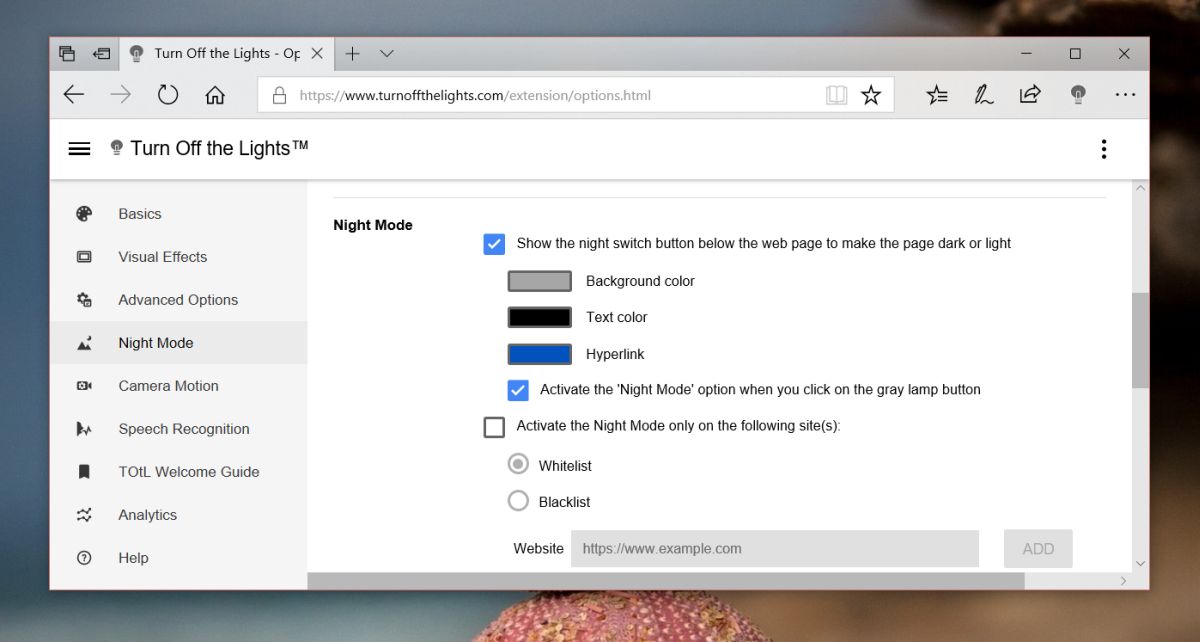Open the Analytics section
The image size is (1200, 642).
coord(179,514)
